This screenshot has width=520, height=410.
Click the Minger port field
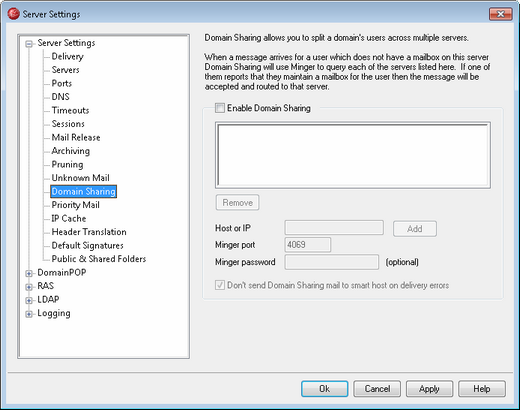point(308,245)
